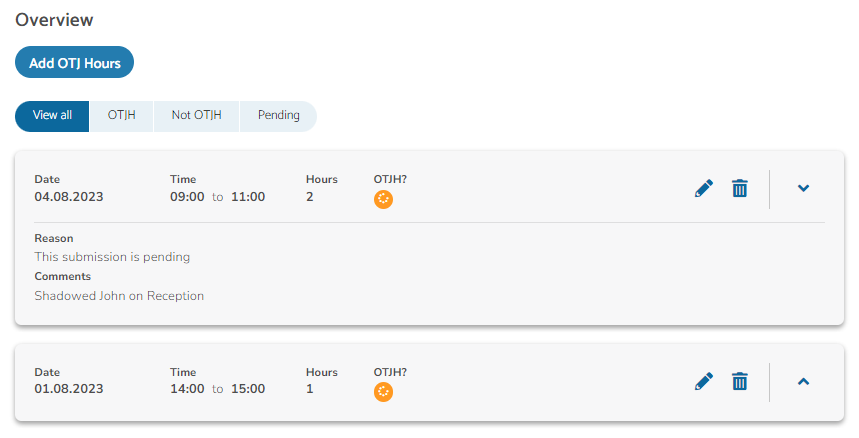Filter by Not OTJH tab
859x438 pixels.
point(197,116)
